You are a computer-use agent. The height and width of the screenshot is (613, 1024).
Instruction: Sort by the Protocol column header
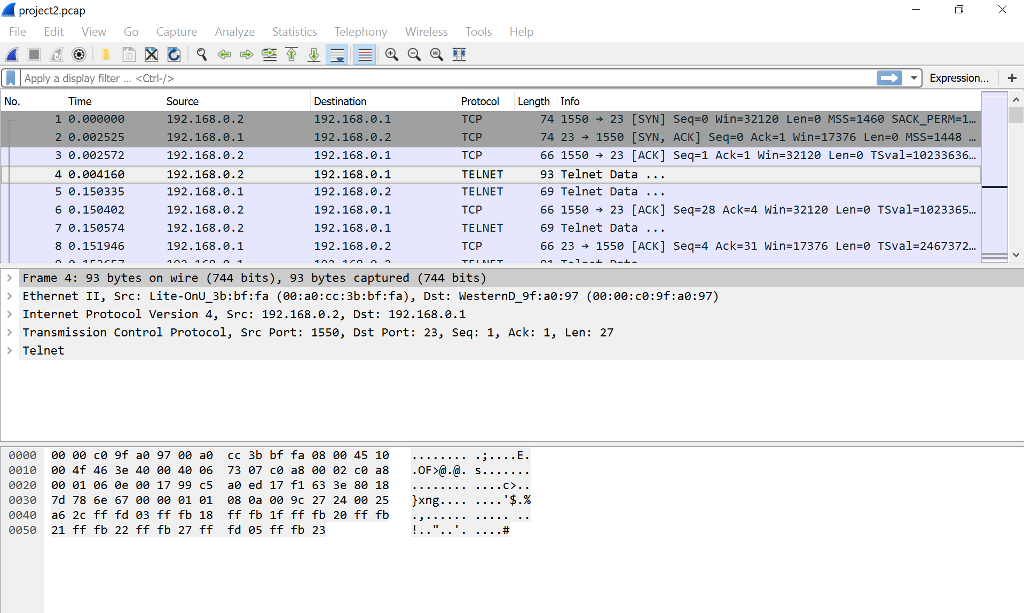point(486,101)
